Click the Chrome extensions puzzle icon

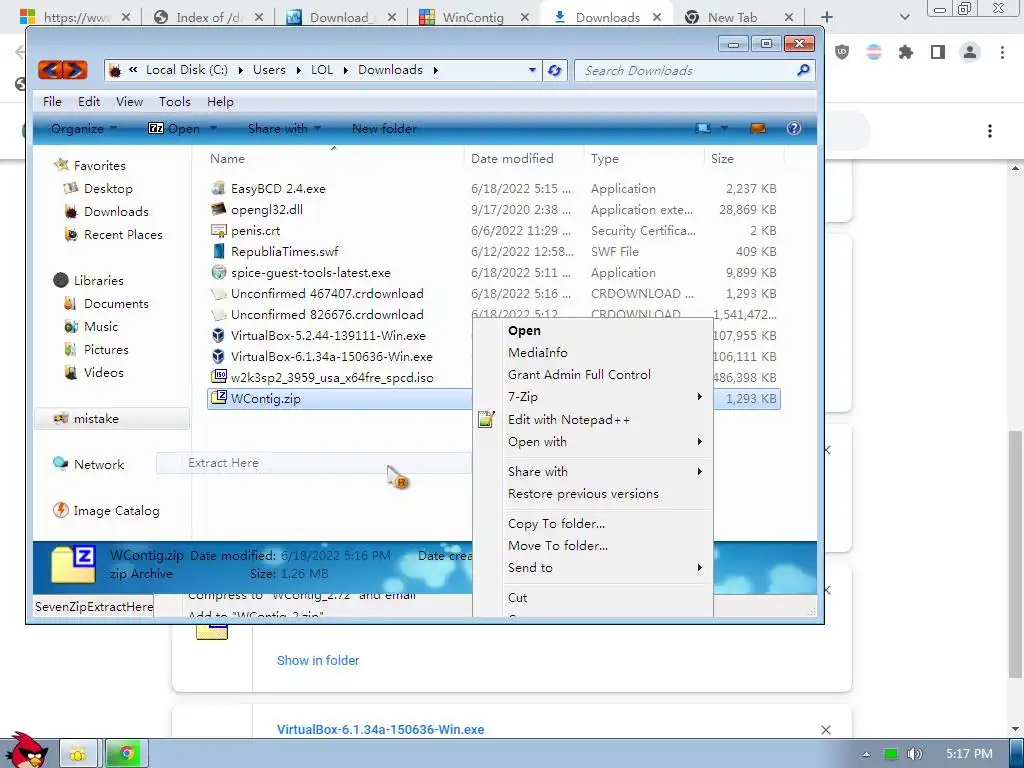pos(906,52)
